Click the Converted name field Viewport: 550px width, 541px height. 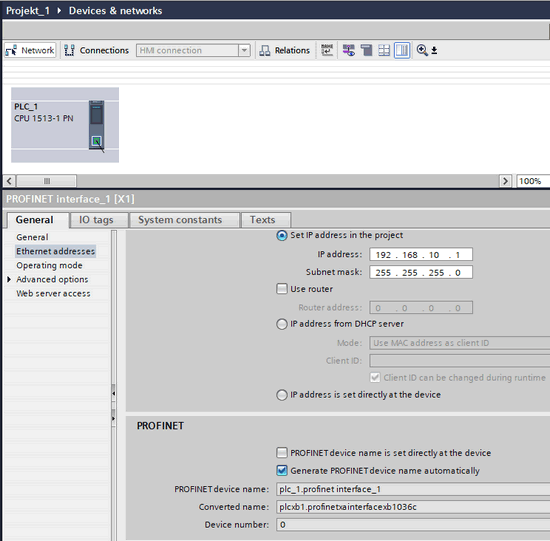[413, 507]
